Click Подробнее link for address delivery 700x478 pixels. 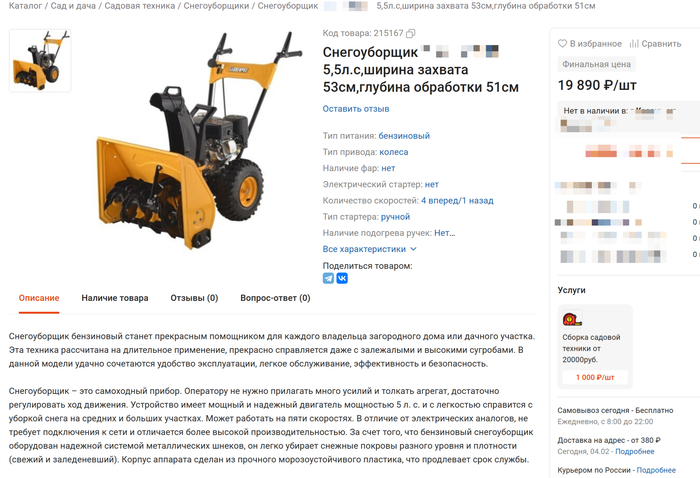pyautogui.click(x=634, y=452)
